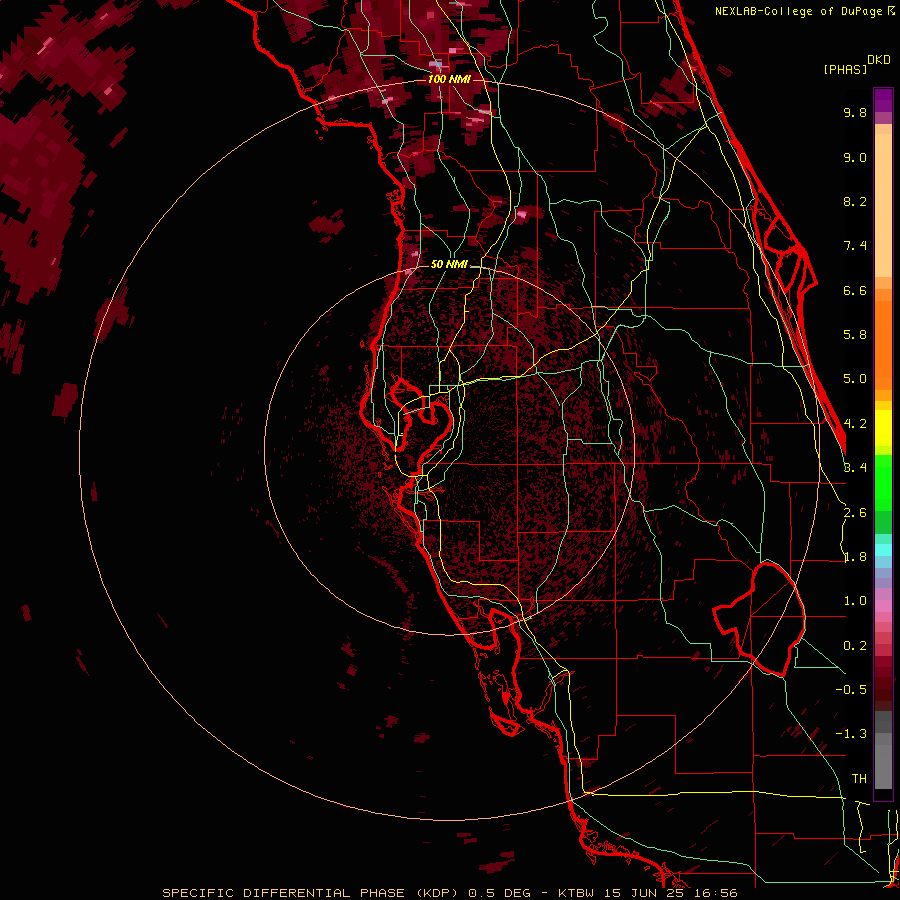Image resolution: width=900 pixels, height=900 pixels.
Task: Click the 4.2 scale value
Action: [x=855, y=424]
